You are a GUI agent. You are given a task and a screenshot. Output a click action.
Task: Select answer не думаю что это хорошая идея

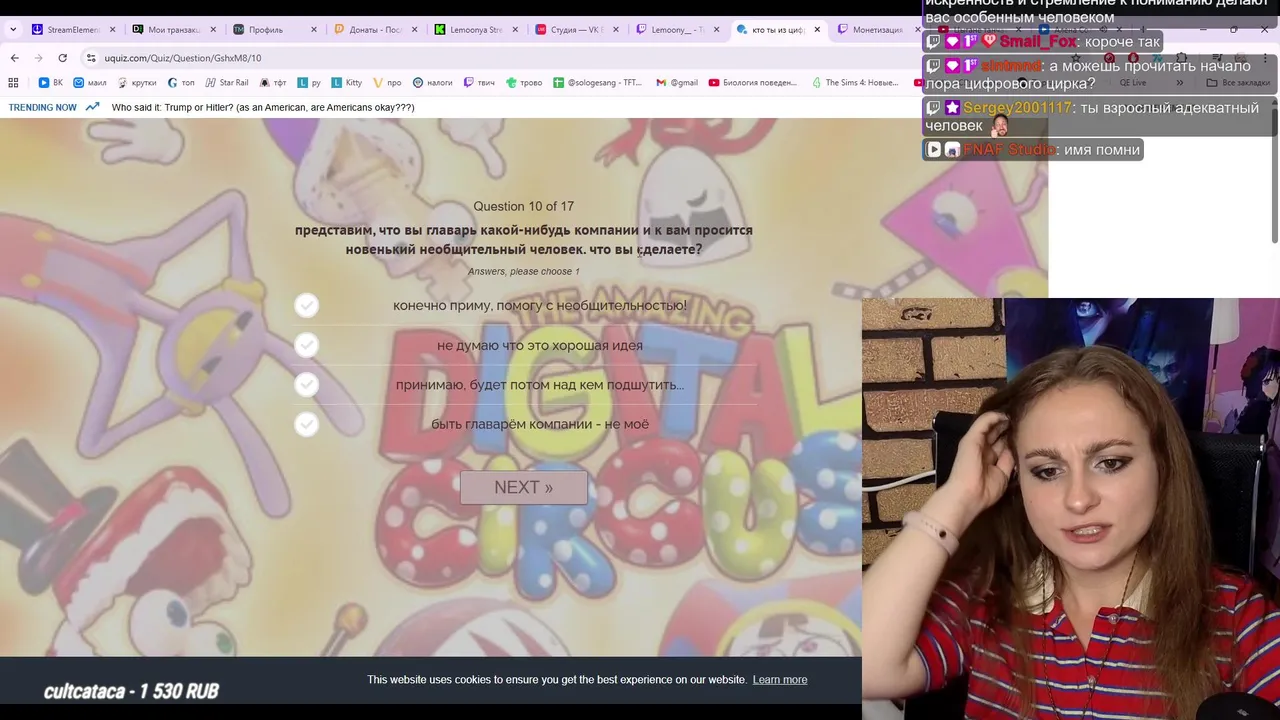(x=524, y=345)
